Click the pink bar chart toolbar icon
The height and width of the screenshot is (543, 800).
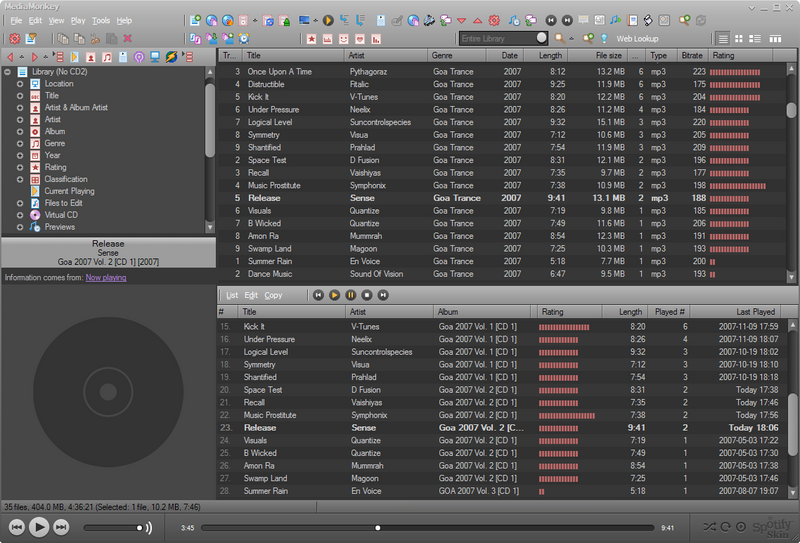tap(377, 39)
